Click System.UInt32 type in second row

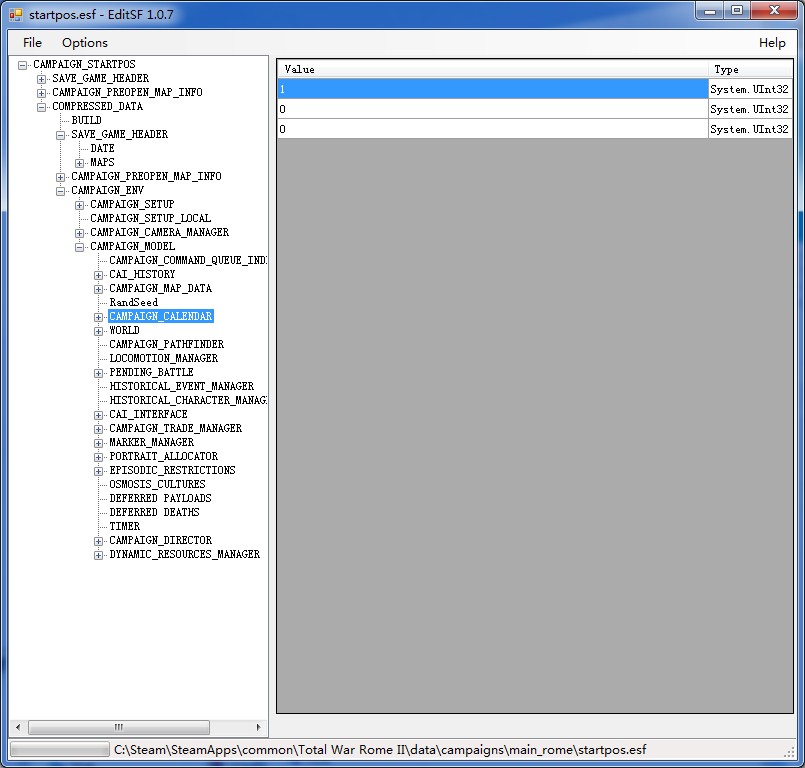(x=750, y=109)
